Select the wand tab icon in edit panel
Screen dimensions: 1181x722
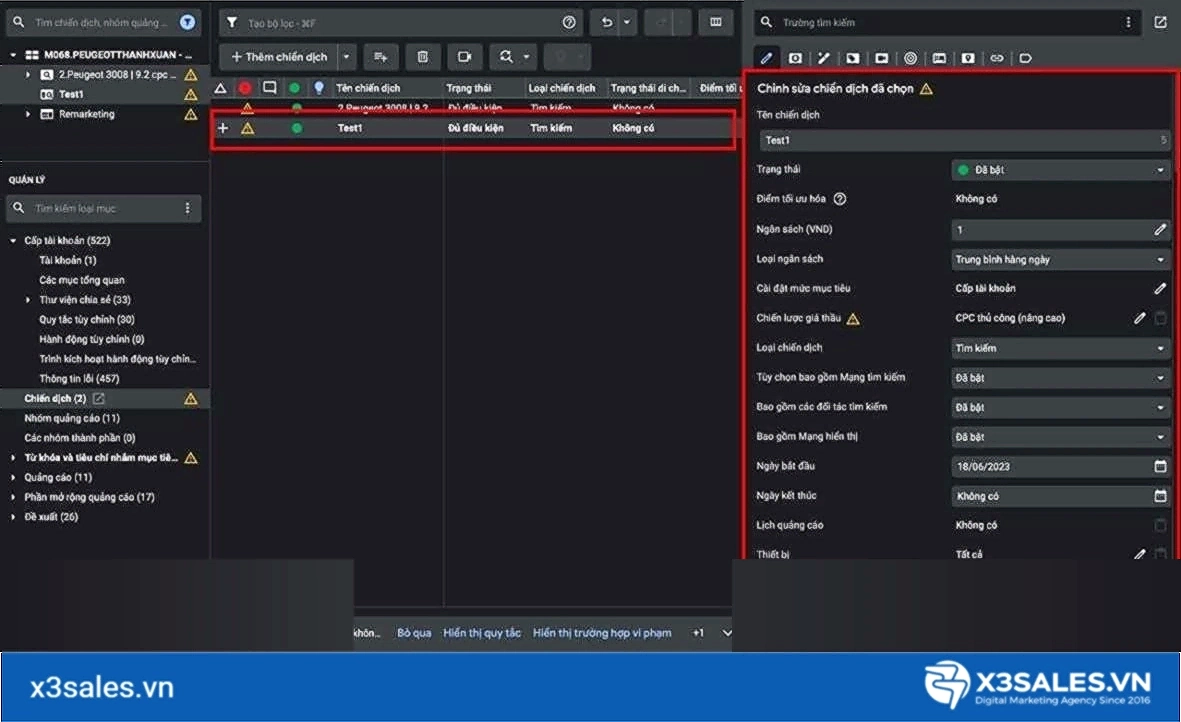click(823, 58)
